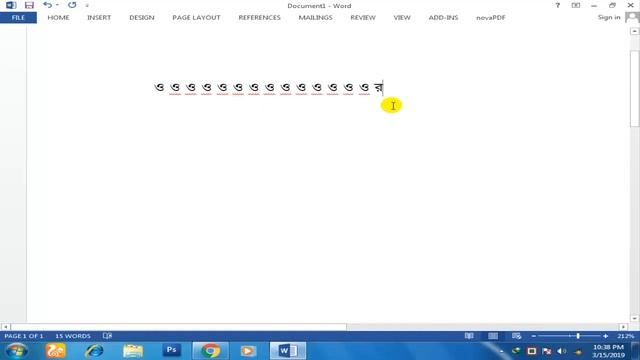Undo the last action

pos(47,5)
